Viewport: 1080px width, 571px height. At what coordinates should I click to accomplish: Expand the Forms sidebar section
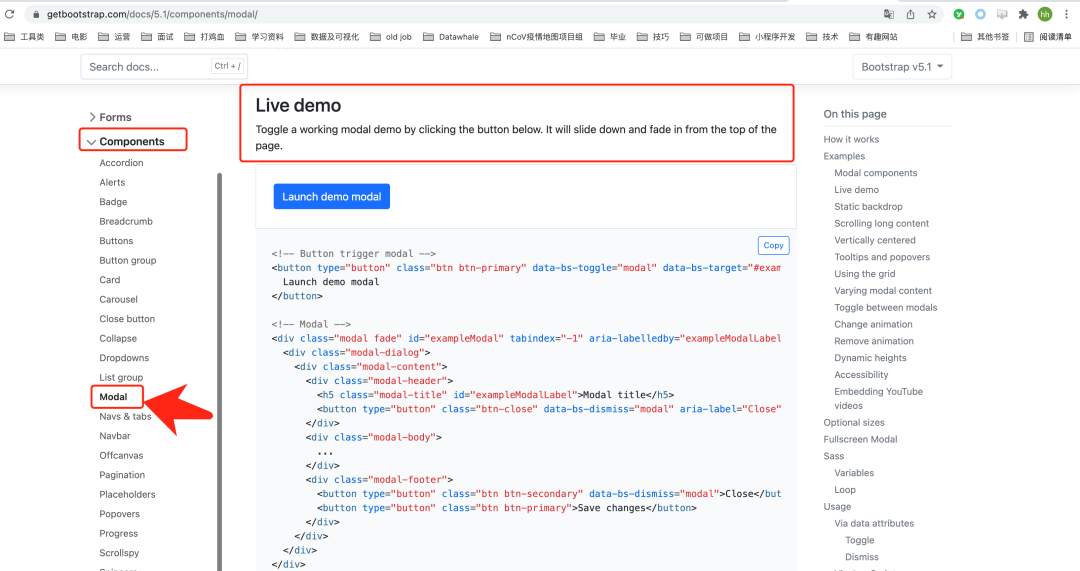click(x=110, y=117)
